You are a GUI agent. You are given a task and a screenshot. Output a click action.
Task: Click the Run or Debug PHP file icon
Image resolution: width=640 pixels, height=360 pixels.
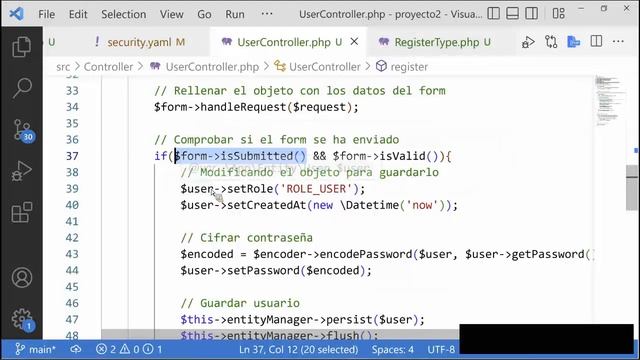coord(528,42)
